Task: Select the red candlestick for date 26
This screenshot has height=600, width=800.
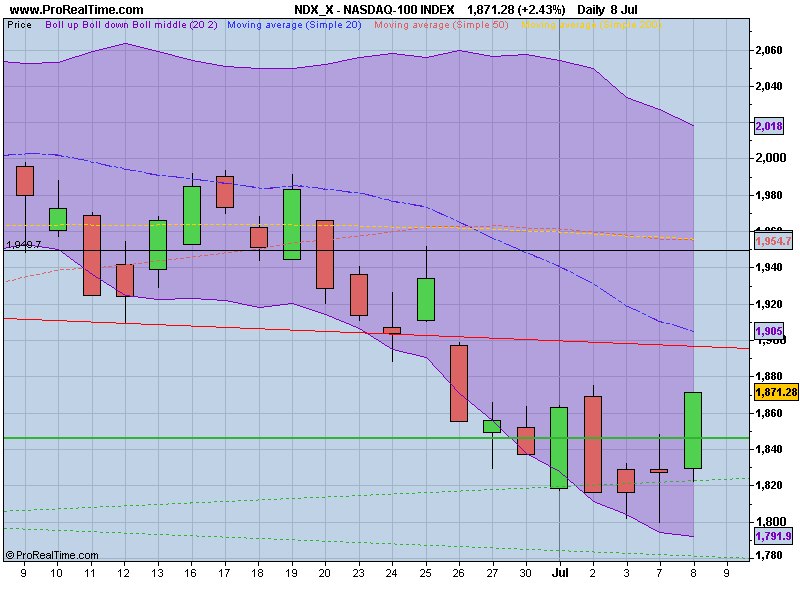Action: click(x=459, y=383)
